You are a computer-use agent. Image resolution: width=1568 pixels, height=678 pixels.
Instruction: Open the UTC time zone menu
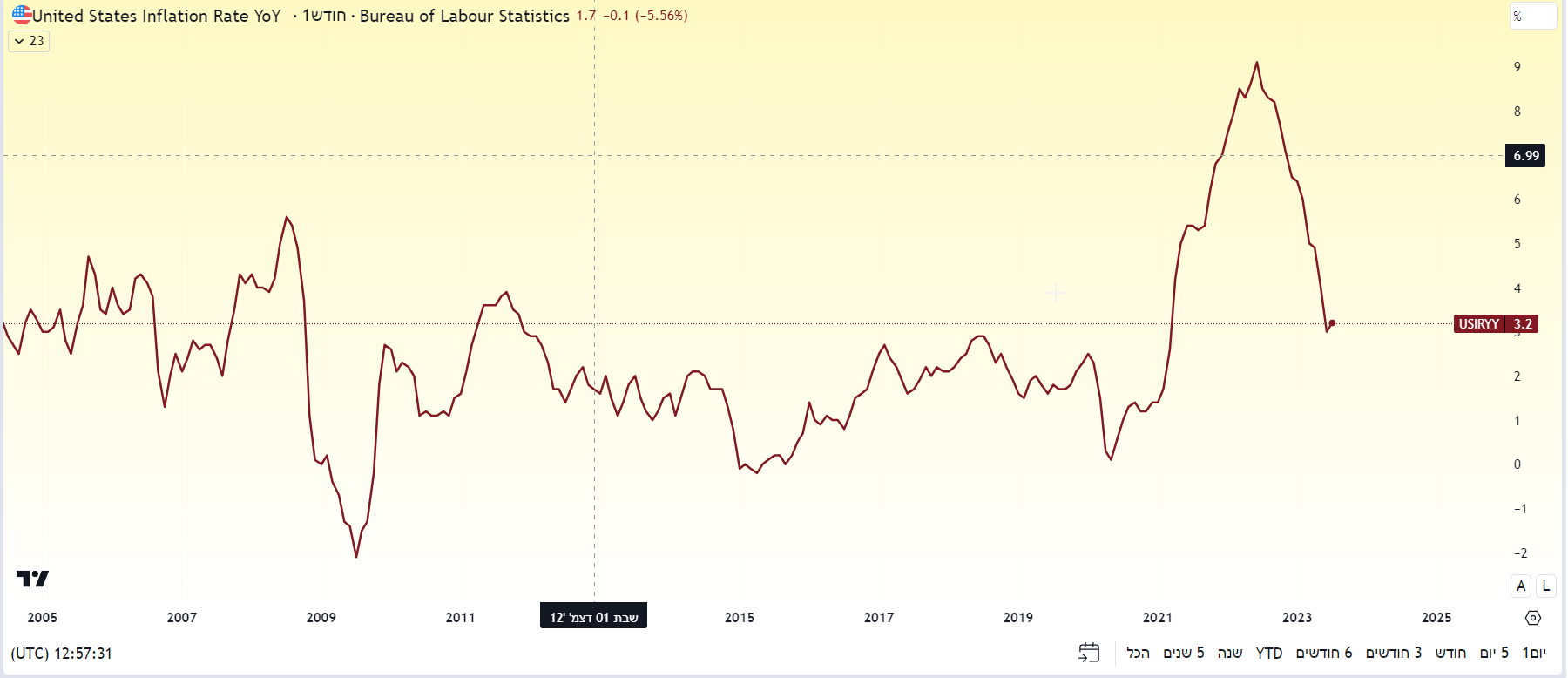point(61,654)
